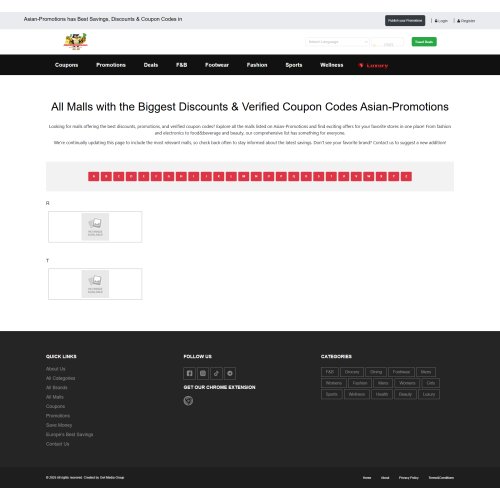Open About Us in Quick Links
The image size is (500, 500).
(x=56, y=369)
